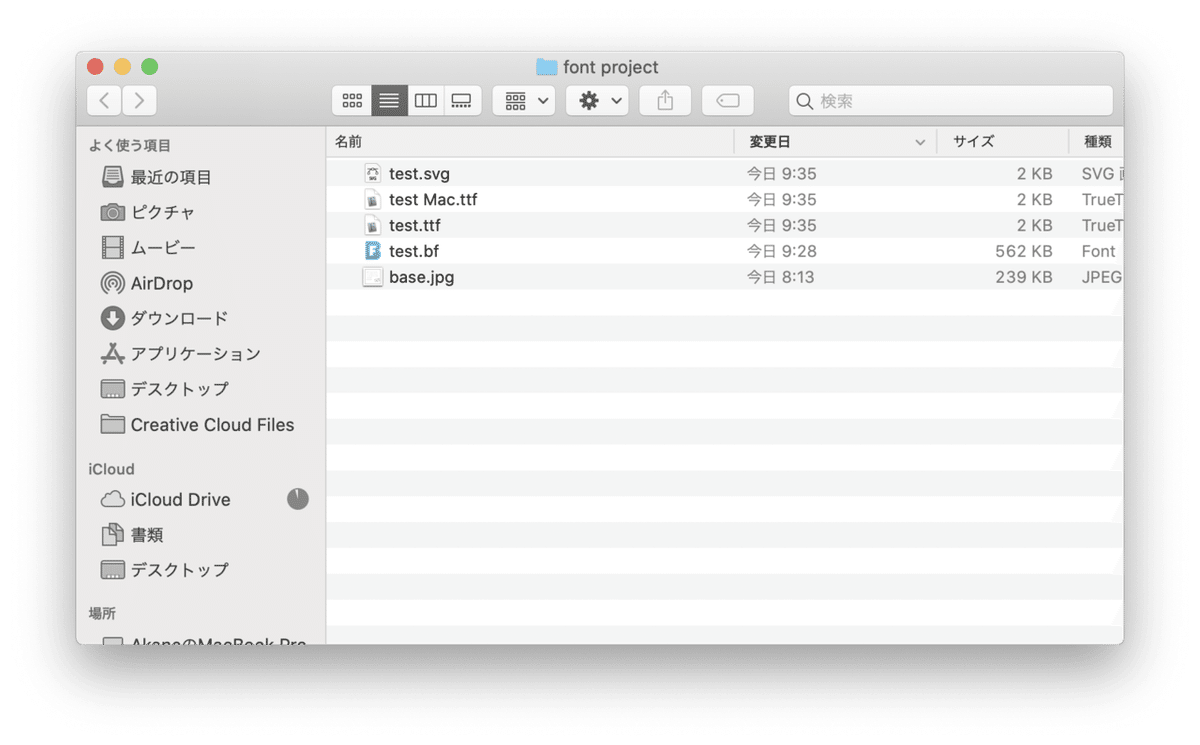This screenshot has height=745, width=1200.
Task: Switch to icon view
Action: [x=352, y=100]
